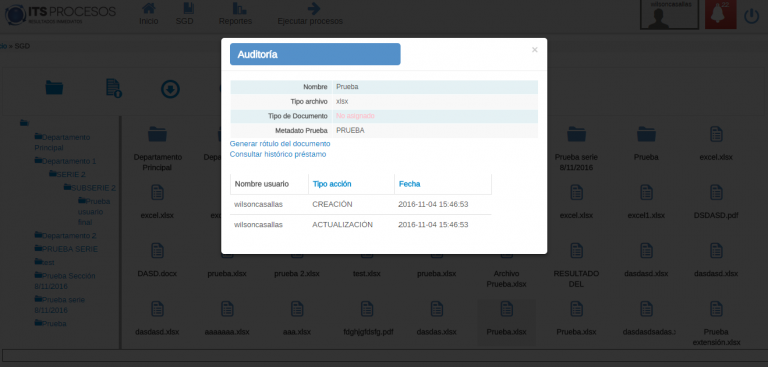This screenshot has height=367, width=768.
Task: Sort table by Fecha column
Action: [409, 184]
